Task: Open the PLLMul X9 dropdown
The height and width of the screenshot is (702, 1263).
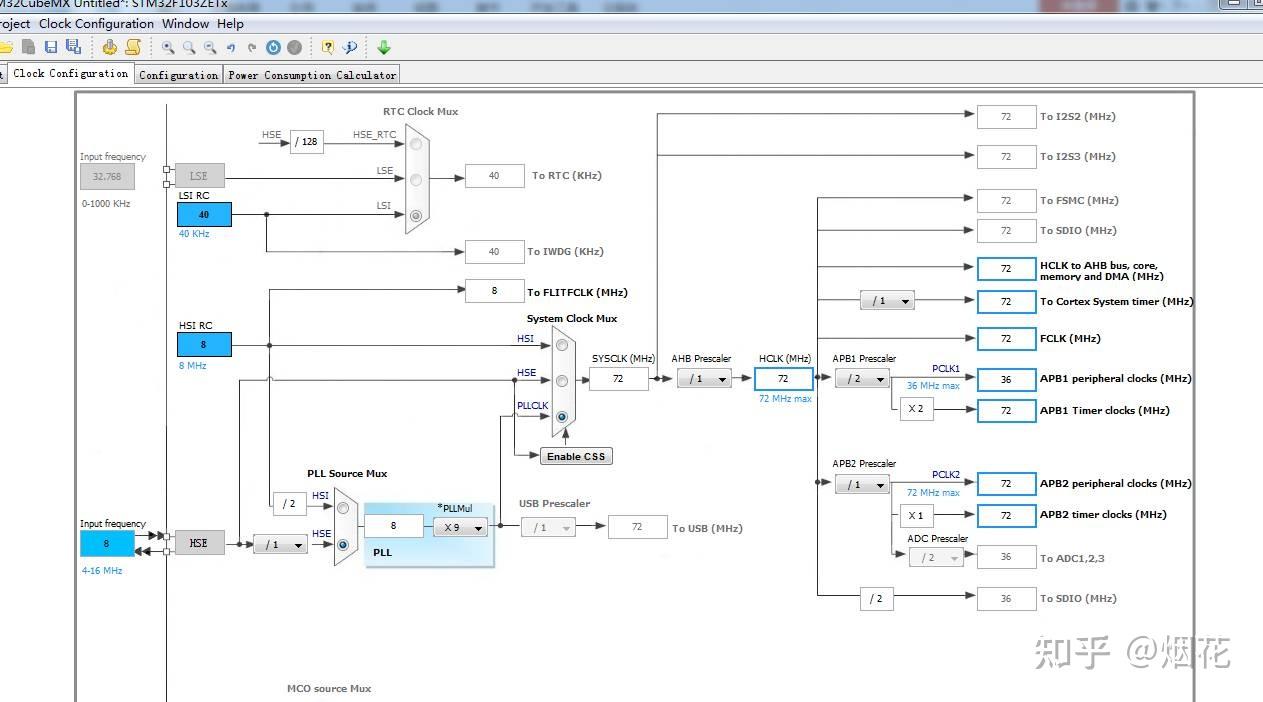Action: pos(460,527)
